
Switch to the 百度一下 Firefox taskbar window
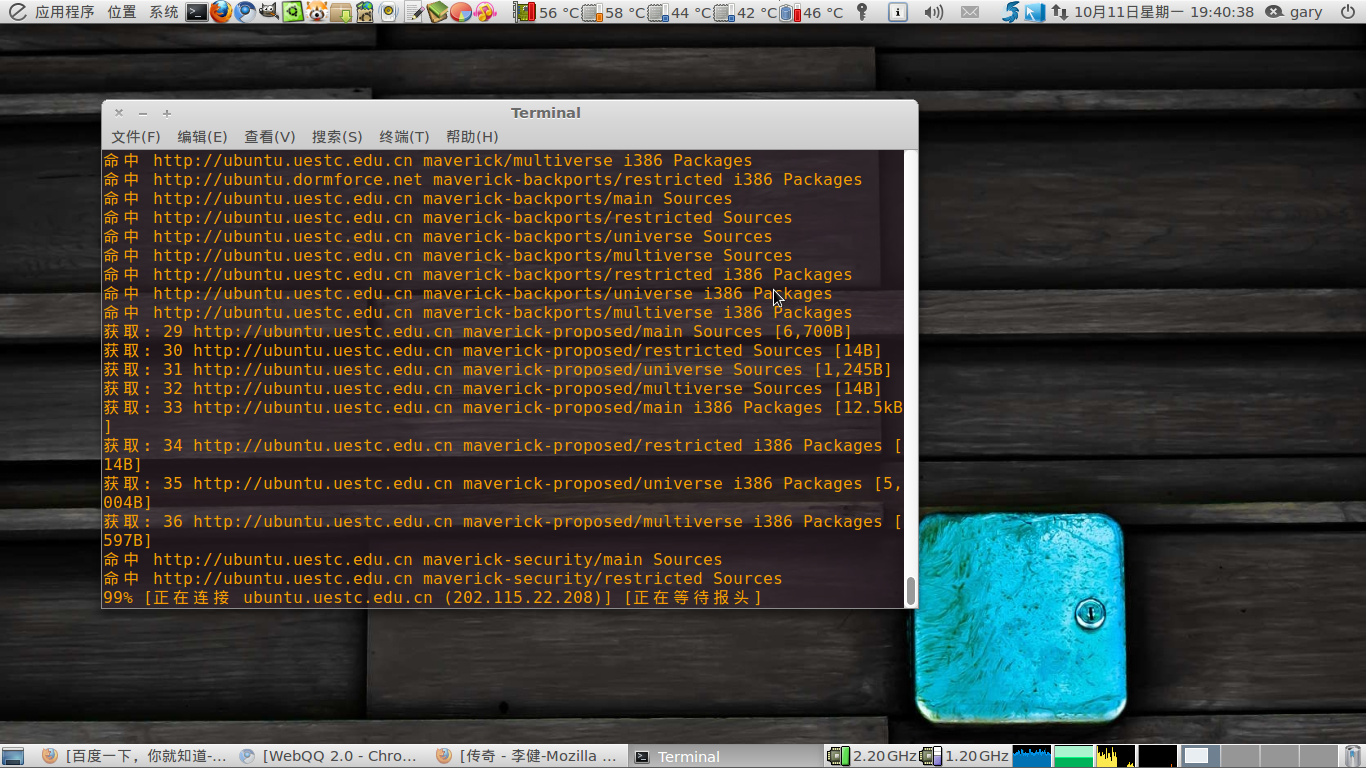pos(134,756)
